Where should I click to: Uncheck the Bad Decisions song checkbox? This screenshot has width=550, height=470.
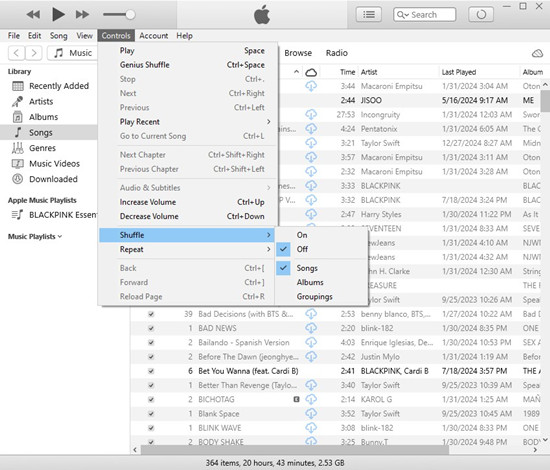tap(151, 314)
